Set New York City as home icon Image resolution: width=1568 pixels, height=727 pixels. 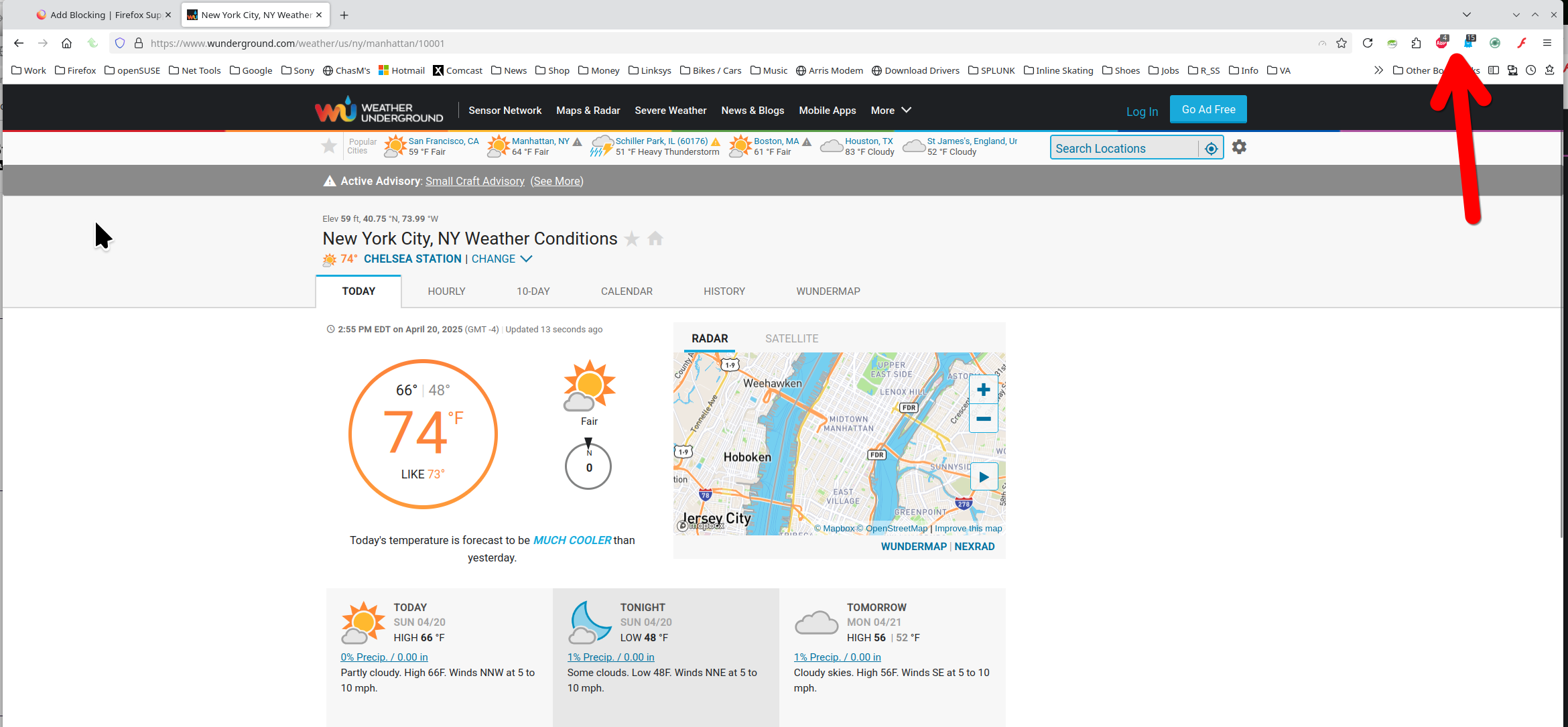coord(655,239)
